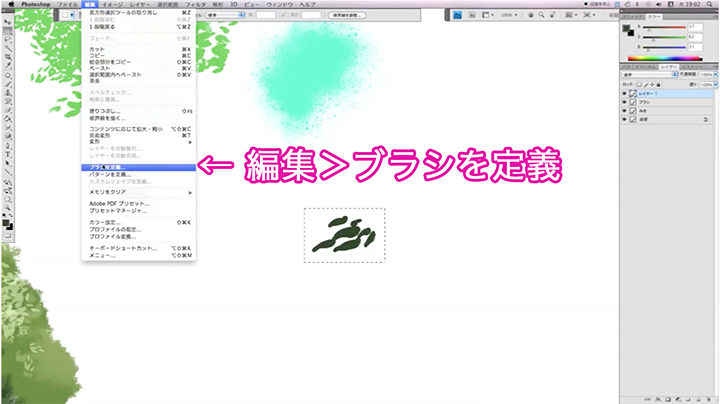Toggle lock image pixels
This screenshot has width=720, height=404.
coord(646,84)
